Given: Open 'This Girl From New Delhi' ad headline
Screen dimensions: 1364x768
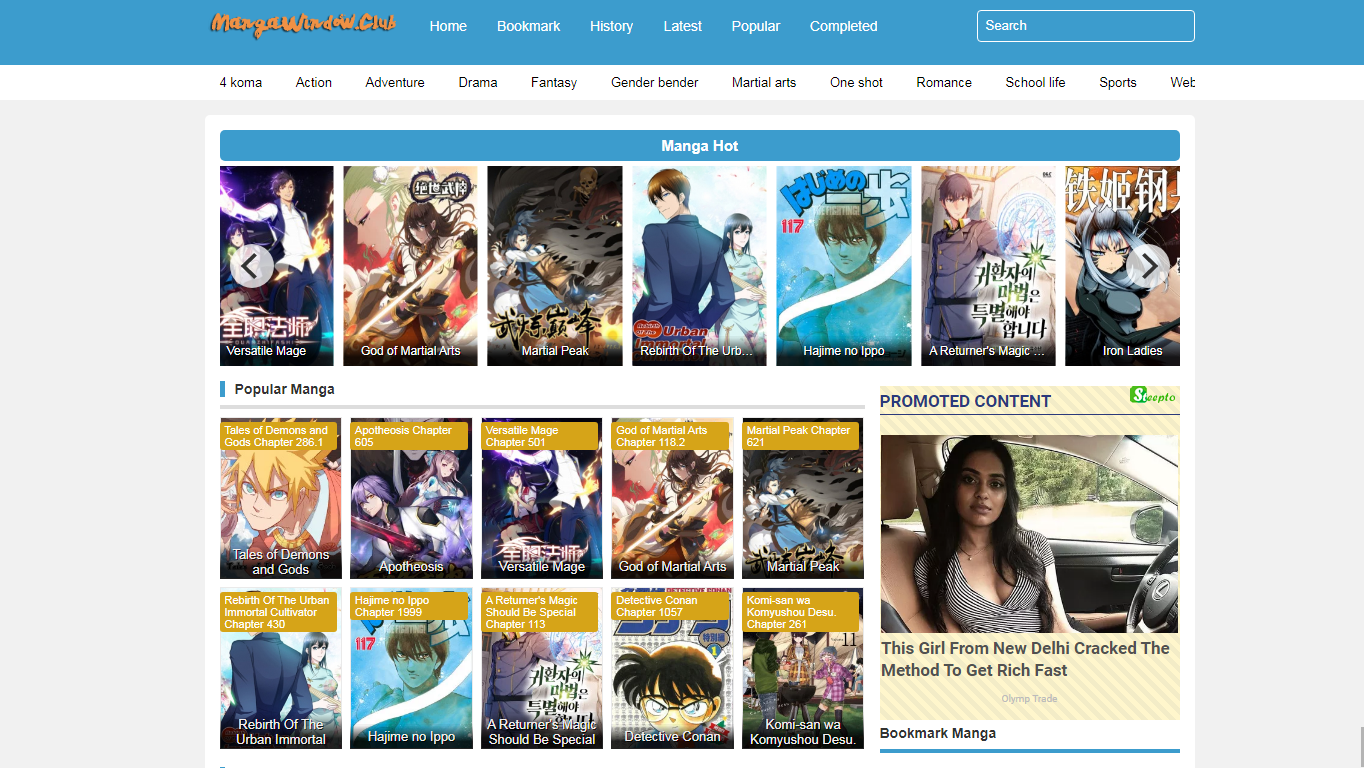Looking at the screenshot, I should [x=1025, y=659].
